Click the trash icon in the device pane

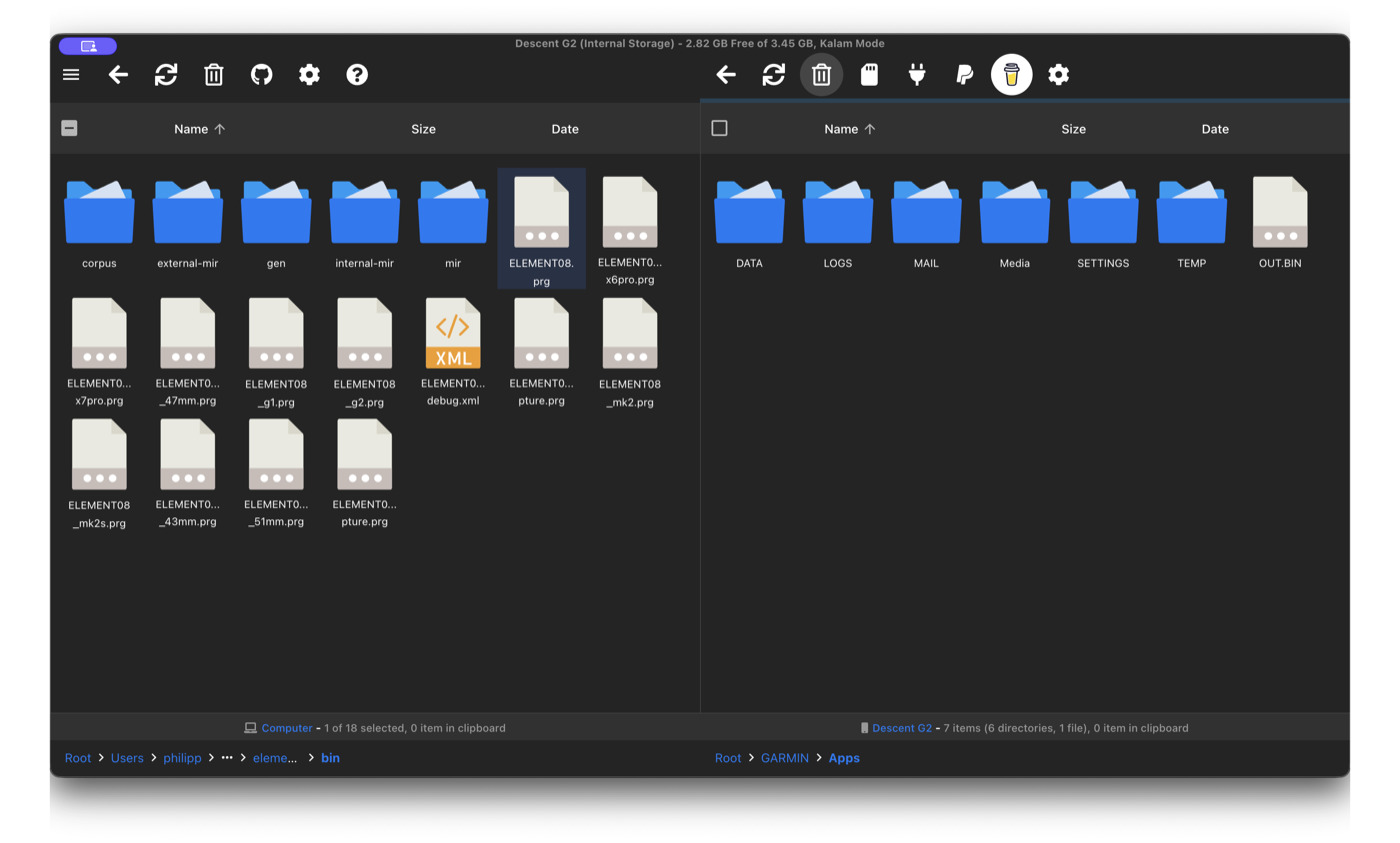tap(821, 75)
